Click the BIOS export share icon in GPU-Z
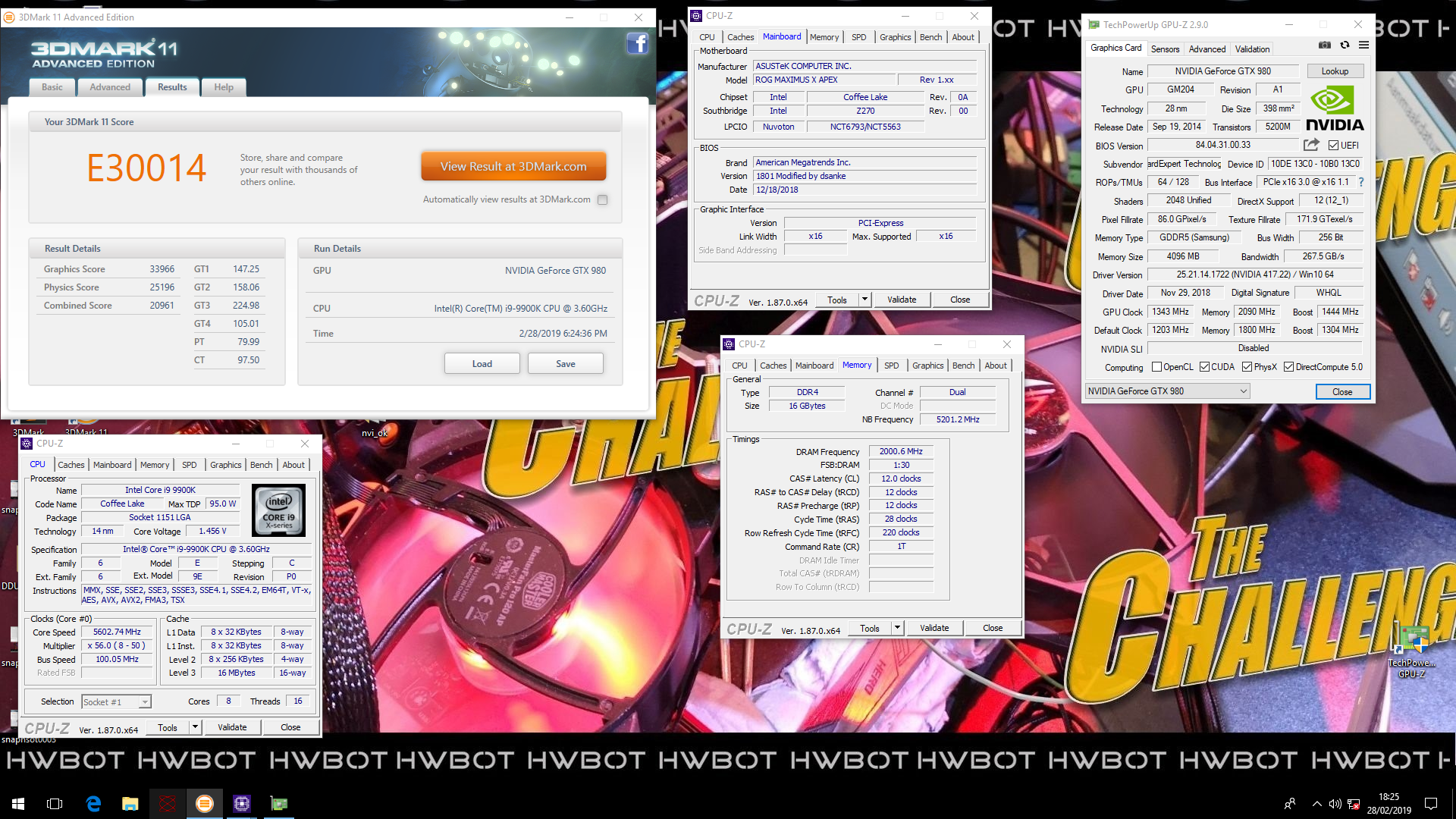This screenshot has width=1456, height=819. coord(1311,145)
